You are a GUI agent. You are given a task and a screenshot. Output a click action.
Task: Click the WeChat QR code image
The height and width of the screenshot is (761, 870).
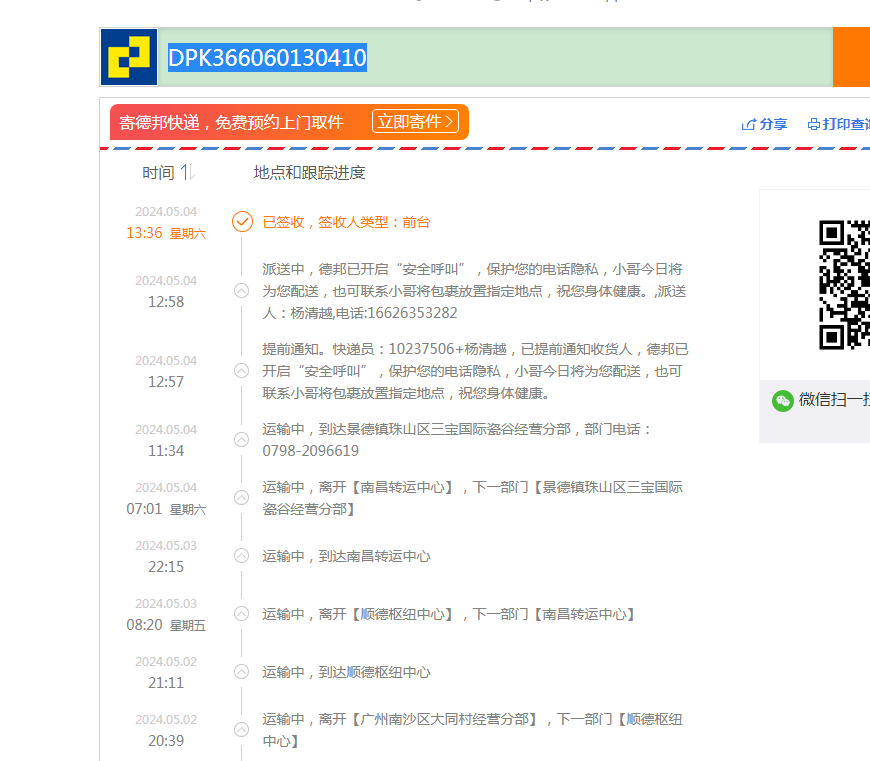844,285
